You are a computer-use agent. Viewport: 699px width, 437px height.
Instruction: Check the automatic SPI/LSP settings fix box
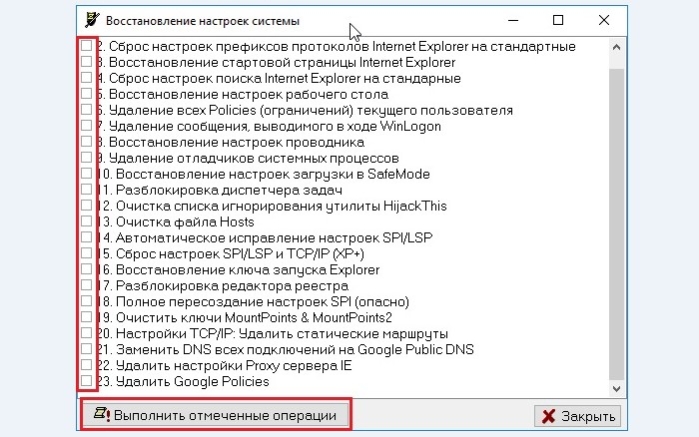click(x=86, y=237)
